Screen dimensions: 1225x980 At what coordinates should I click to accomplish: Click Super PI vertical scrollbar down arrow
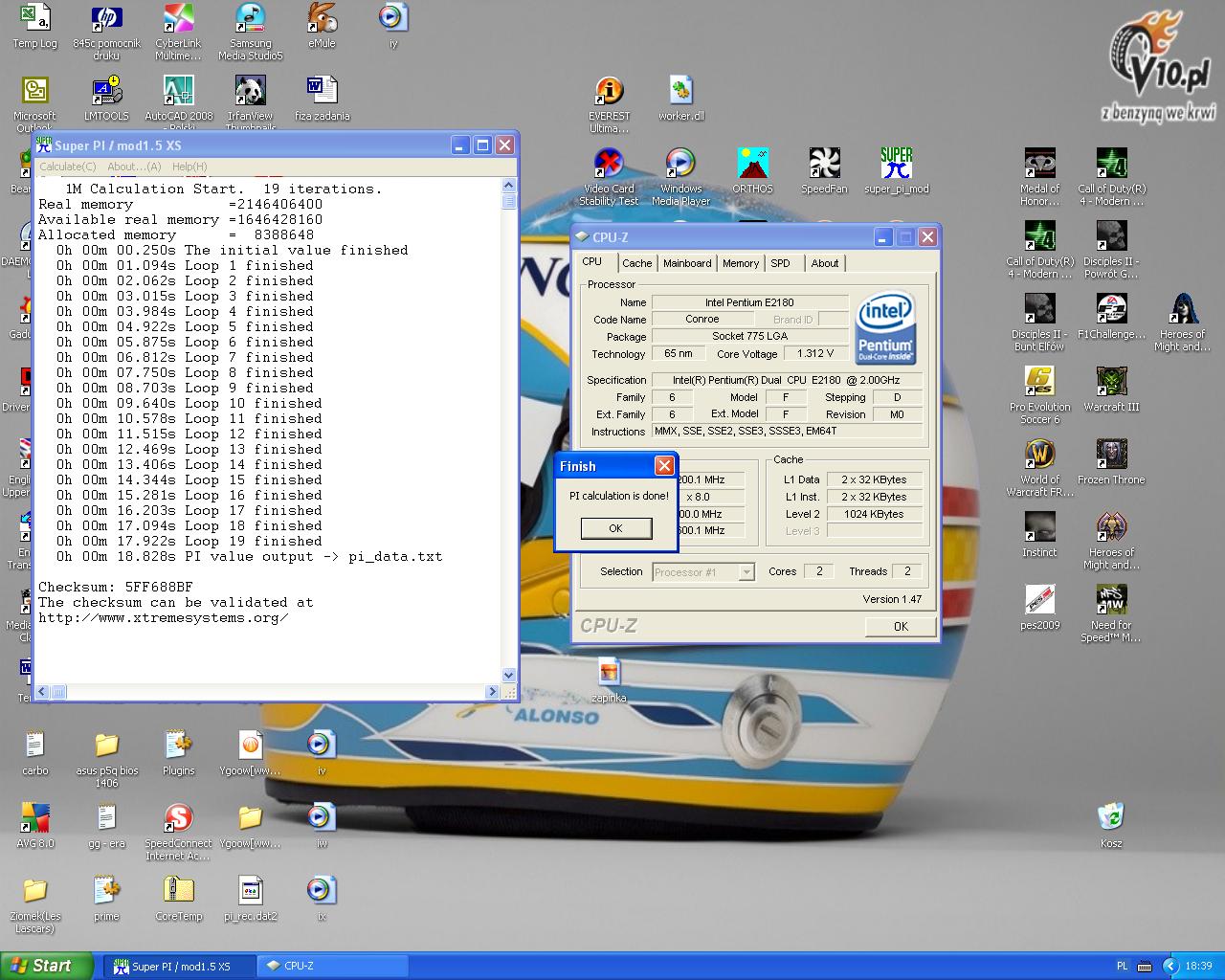(x=509, y=675)
